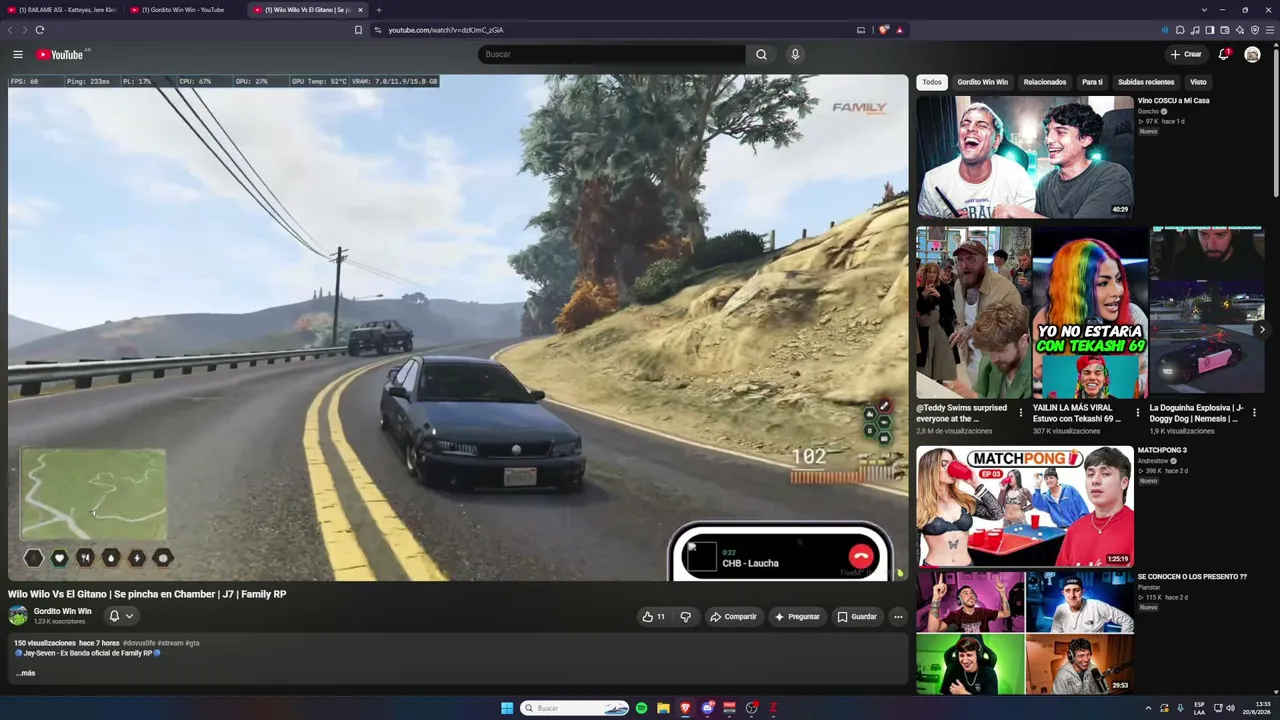
Task: Click the Crear button
Action: click(x=1185, y=54)
